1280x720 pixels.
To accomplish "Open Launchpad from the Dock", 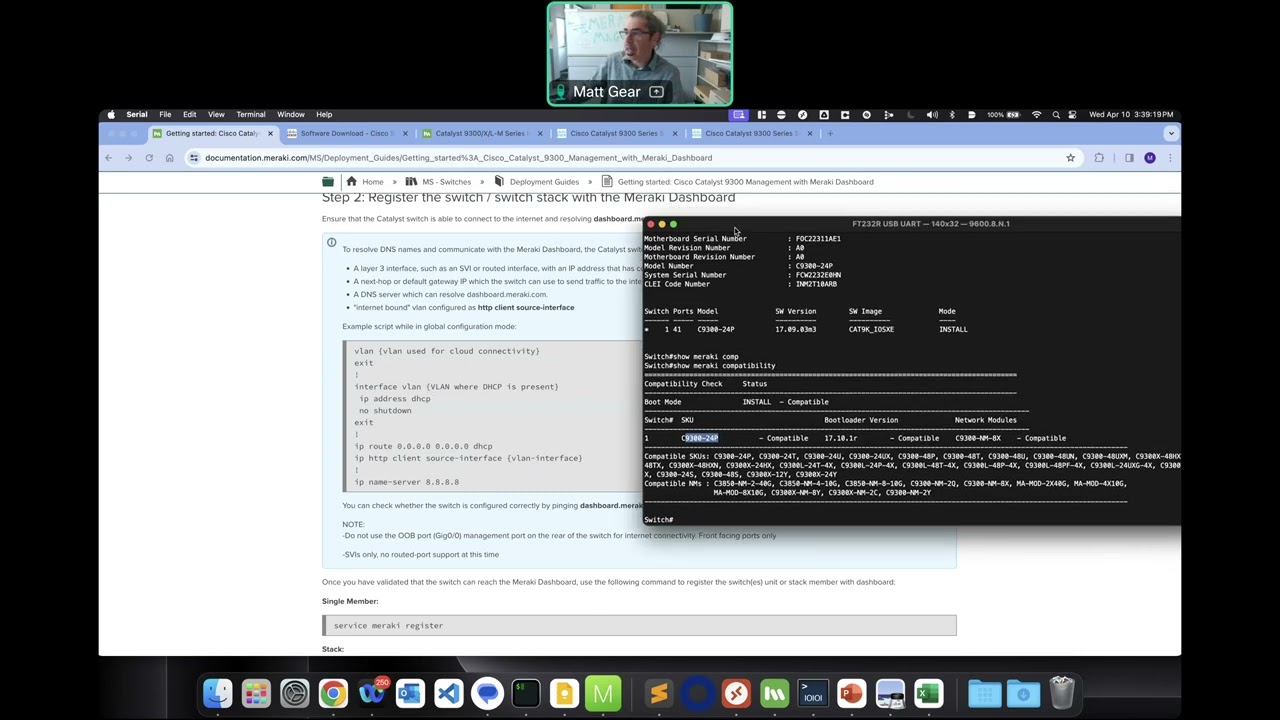I will pos(256,693).
